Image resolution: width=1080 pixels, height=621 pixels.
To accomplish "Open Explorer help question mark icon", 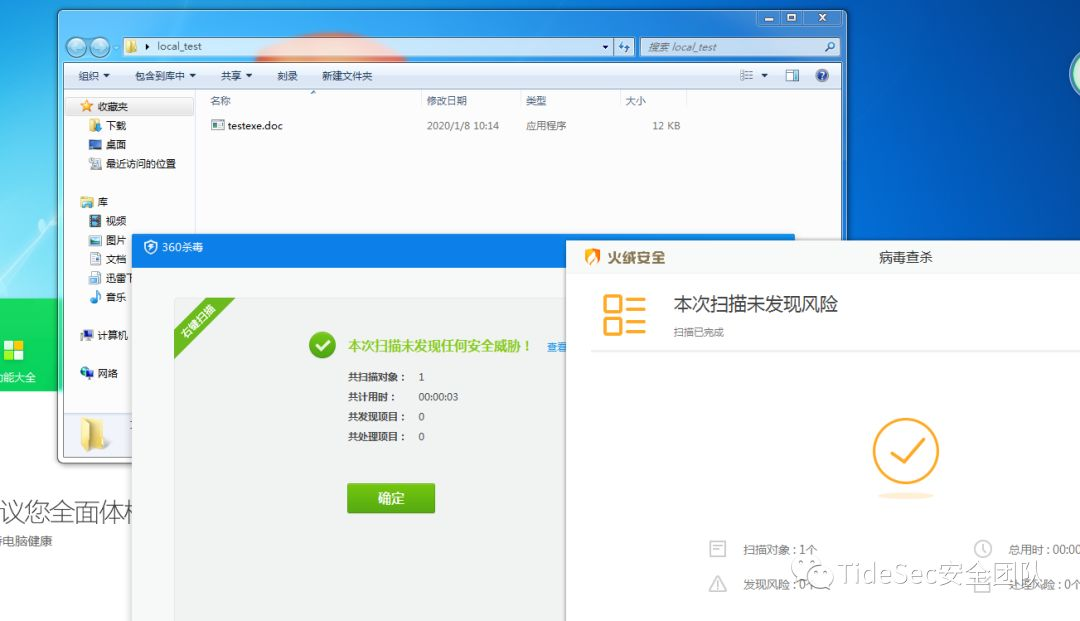I will 822,76.
